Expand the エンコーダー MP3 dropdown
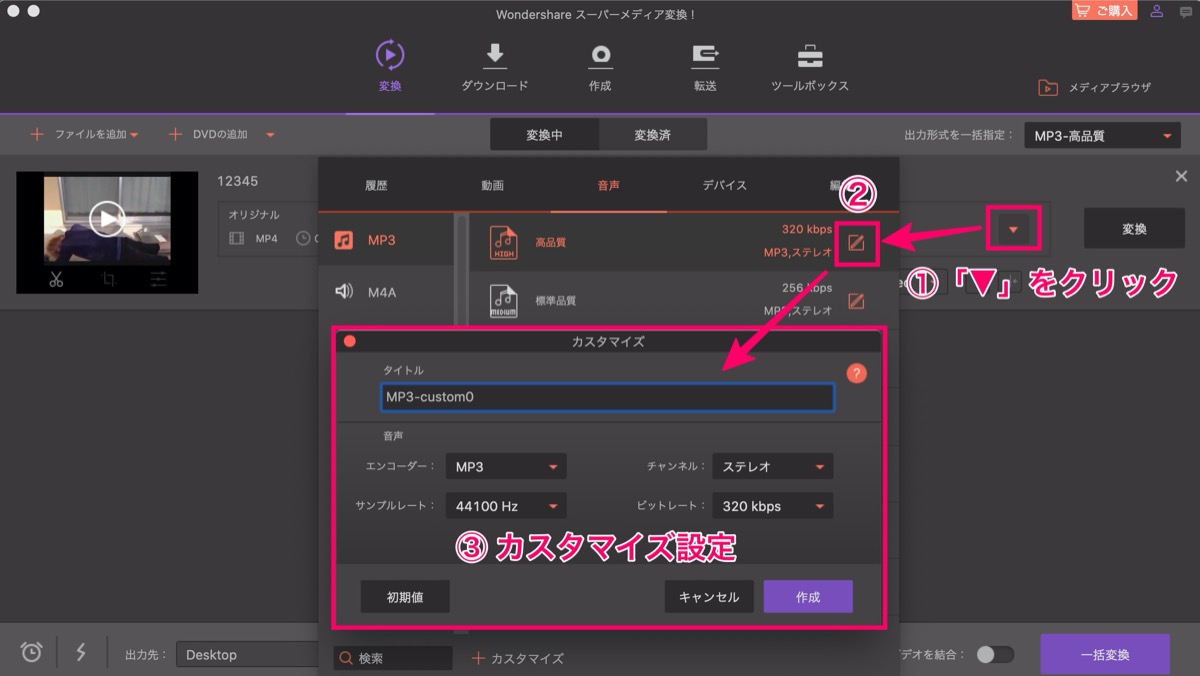Image resolution: width=1200 pixels, height=676 pixels. click(x=506, y=467)
